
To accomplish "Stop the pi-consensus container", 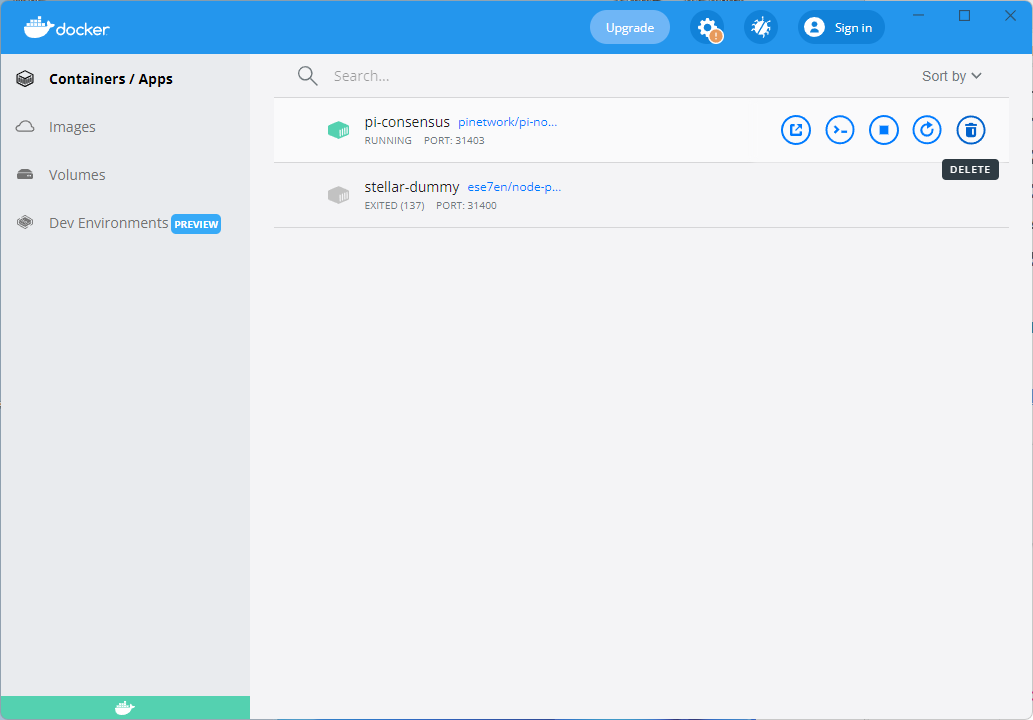I will point(883,130).
